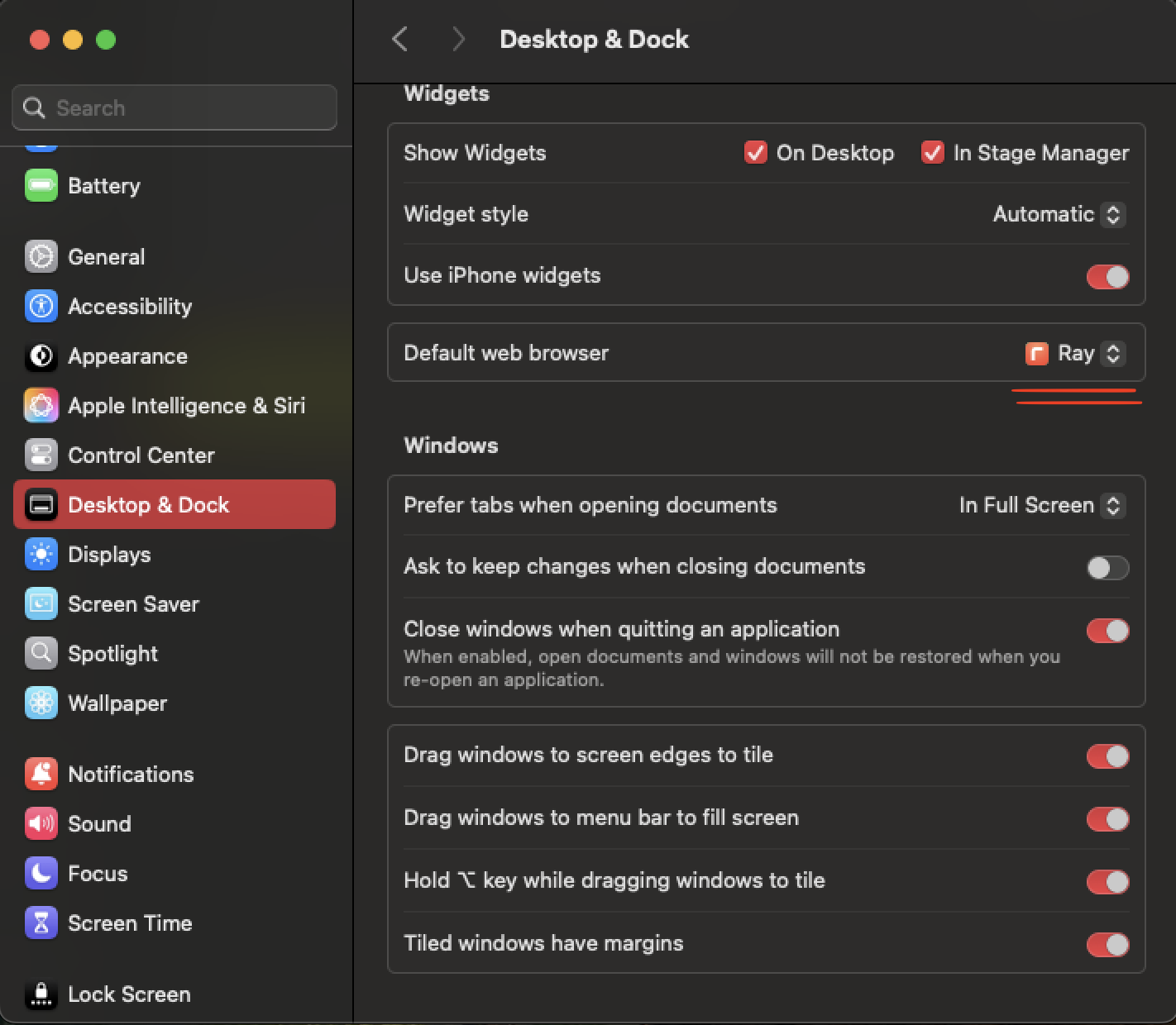Open Displays settings

(x=174, y=555)
